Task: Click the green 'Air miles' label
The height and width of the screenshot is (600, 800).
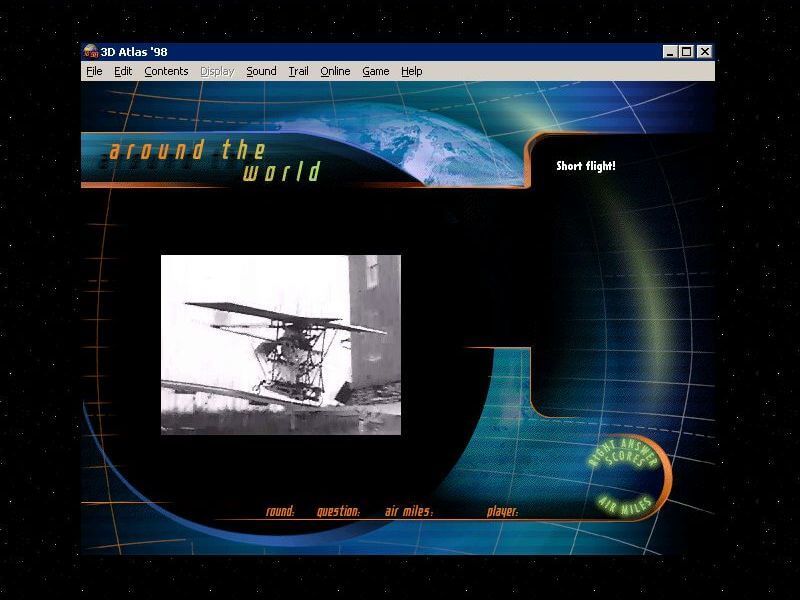Action: tap(626, 505)
